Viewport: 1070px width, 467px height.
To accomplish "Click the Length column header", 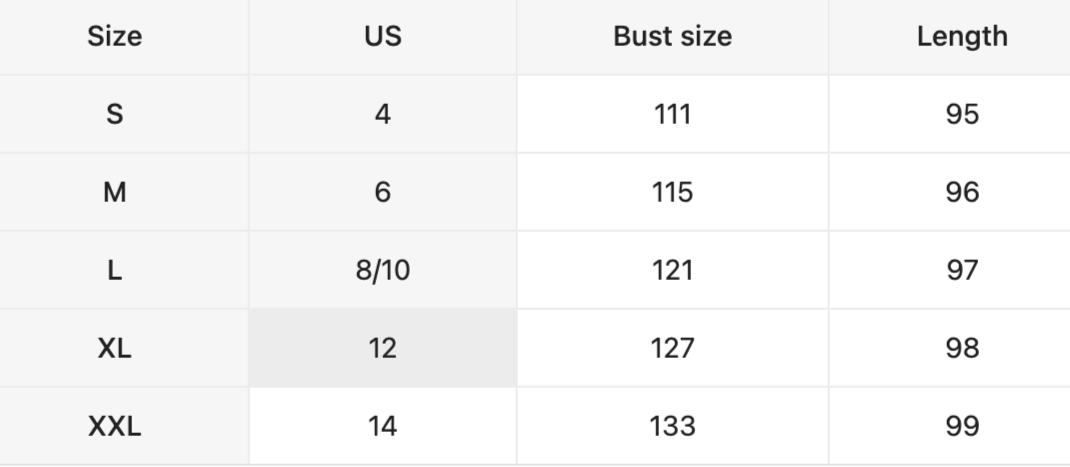I will pos(961,37).
